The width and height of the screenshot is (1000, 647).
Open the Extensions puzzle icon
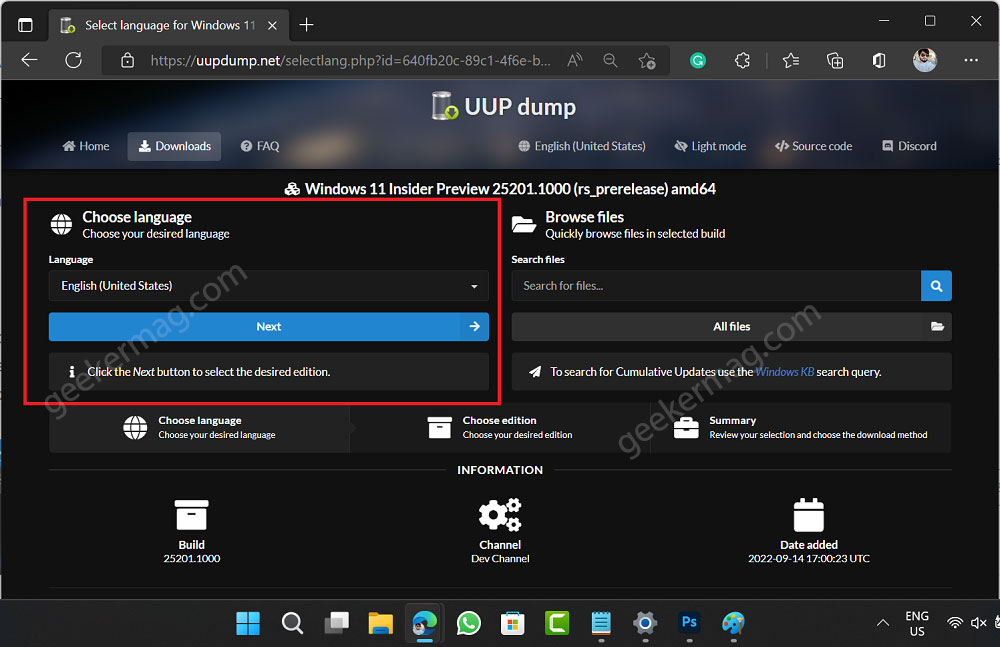pos(742,61)
